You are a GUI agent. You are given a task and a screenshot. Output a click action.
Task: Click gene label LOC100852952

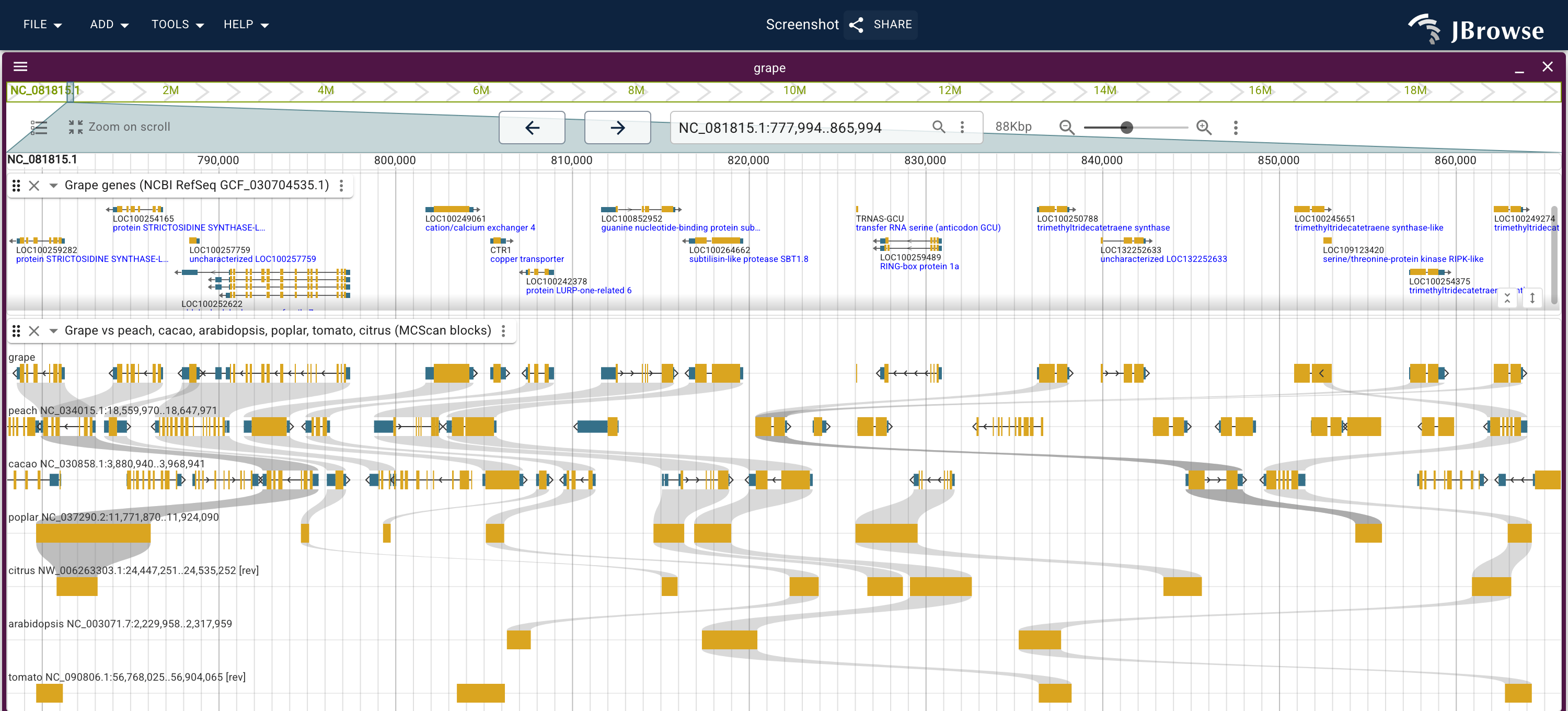tap(632, 219)
